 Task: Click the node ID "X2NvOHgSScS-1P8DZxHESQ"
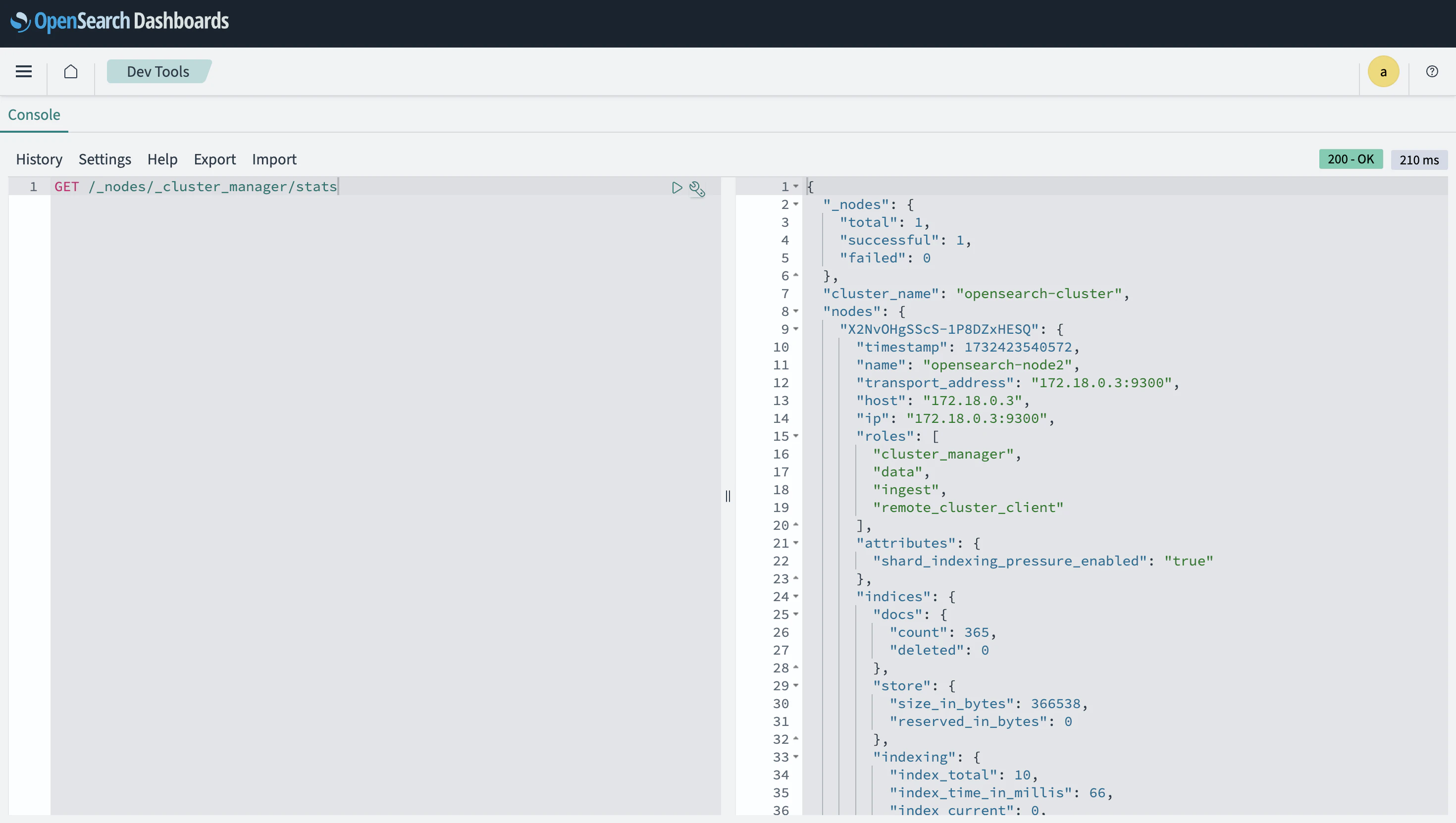[x=939, y=329]
